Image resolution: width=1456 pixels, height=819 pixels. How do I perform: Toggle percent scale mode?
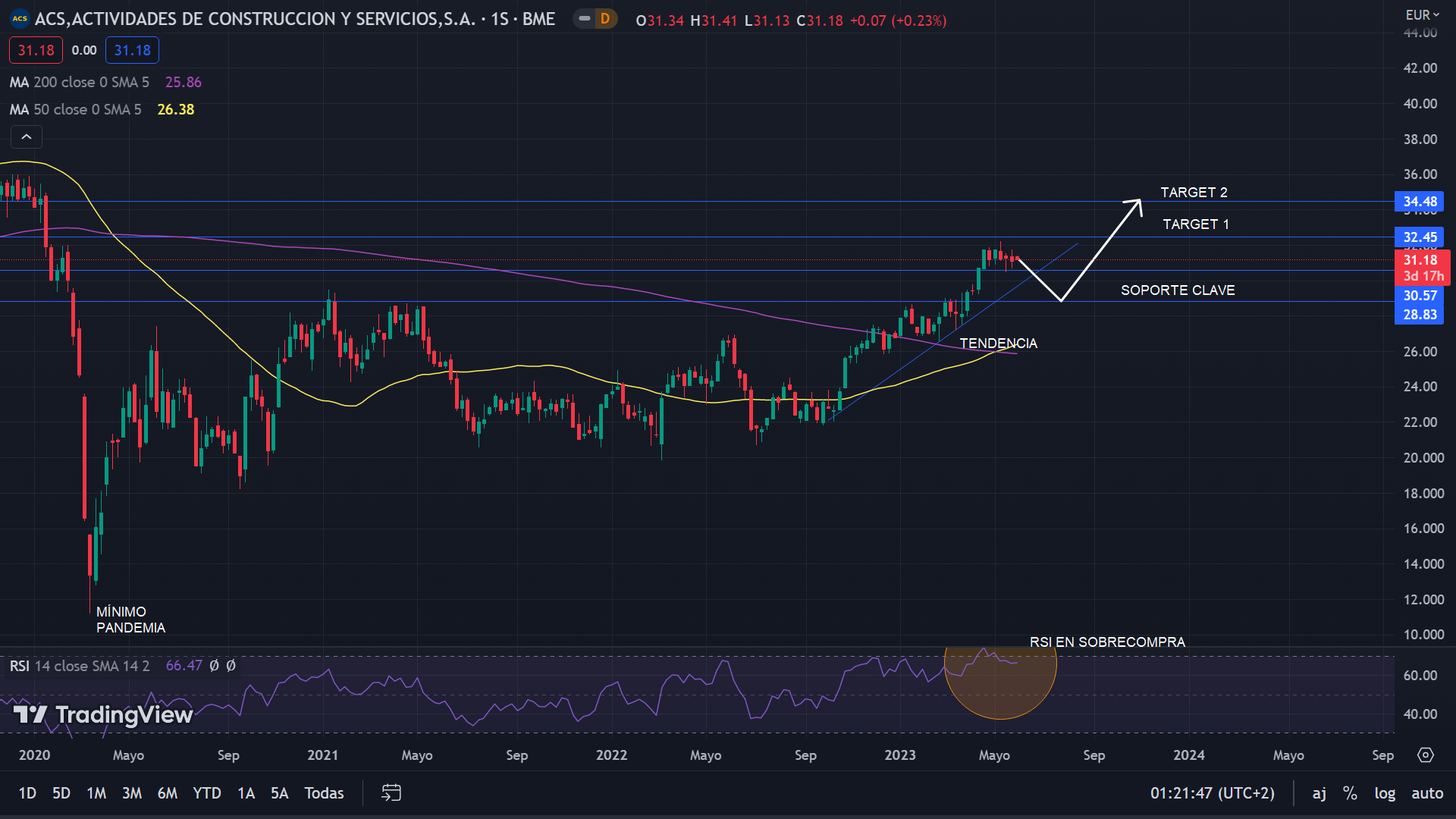pos(1350,793)
